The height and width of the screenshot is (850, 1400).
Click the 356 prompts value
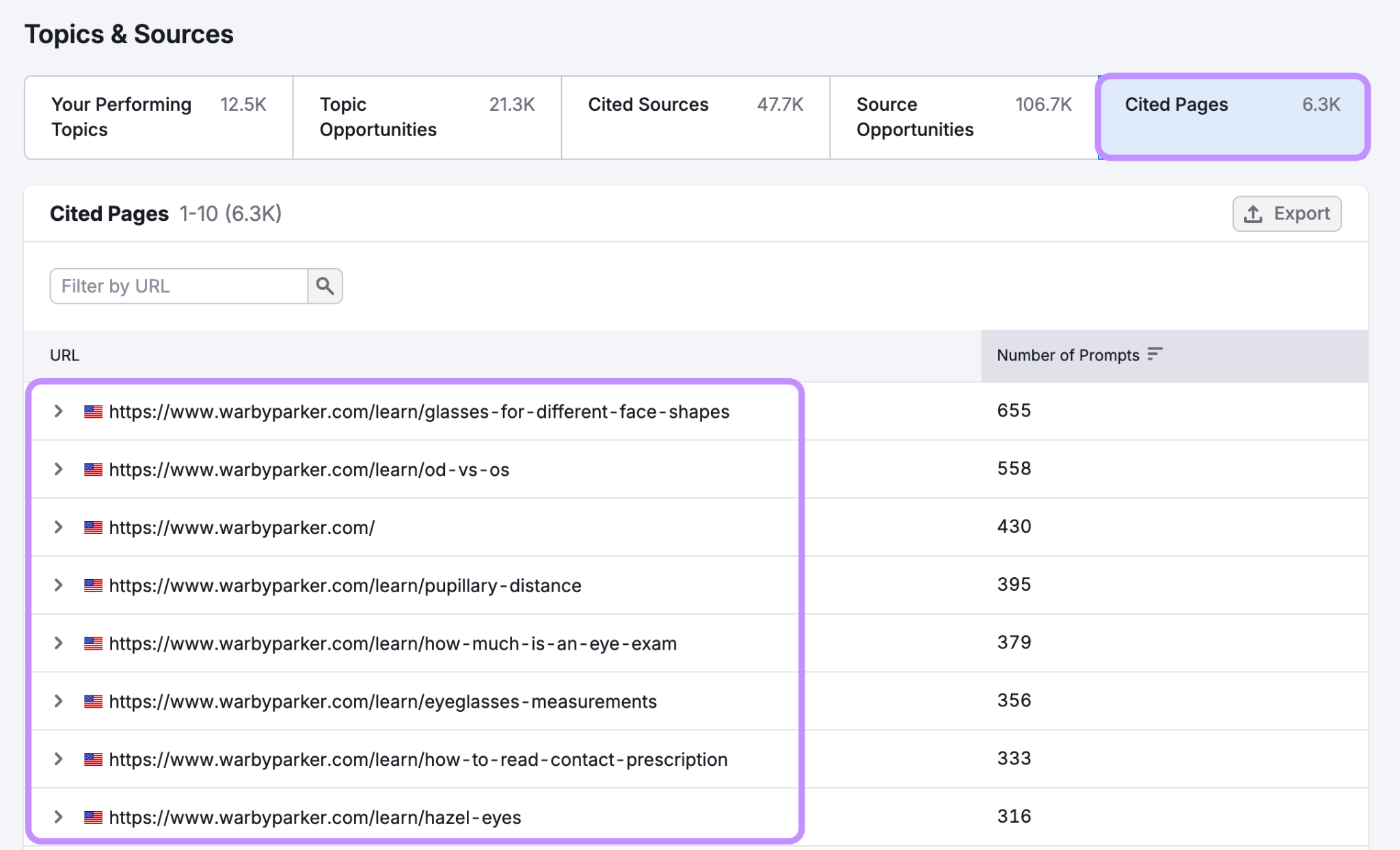(x=1014, y=700)
